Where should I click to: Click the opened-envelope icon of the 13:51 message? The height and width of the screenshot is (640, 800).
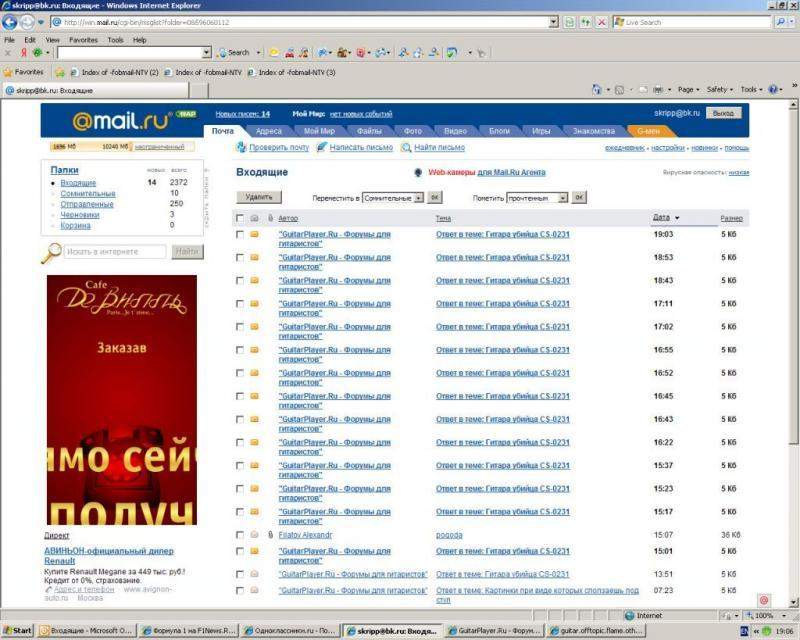(x=254, y=574)
